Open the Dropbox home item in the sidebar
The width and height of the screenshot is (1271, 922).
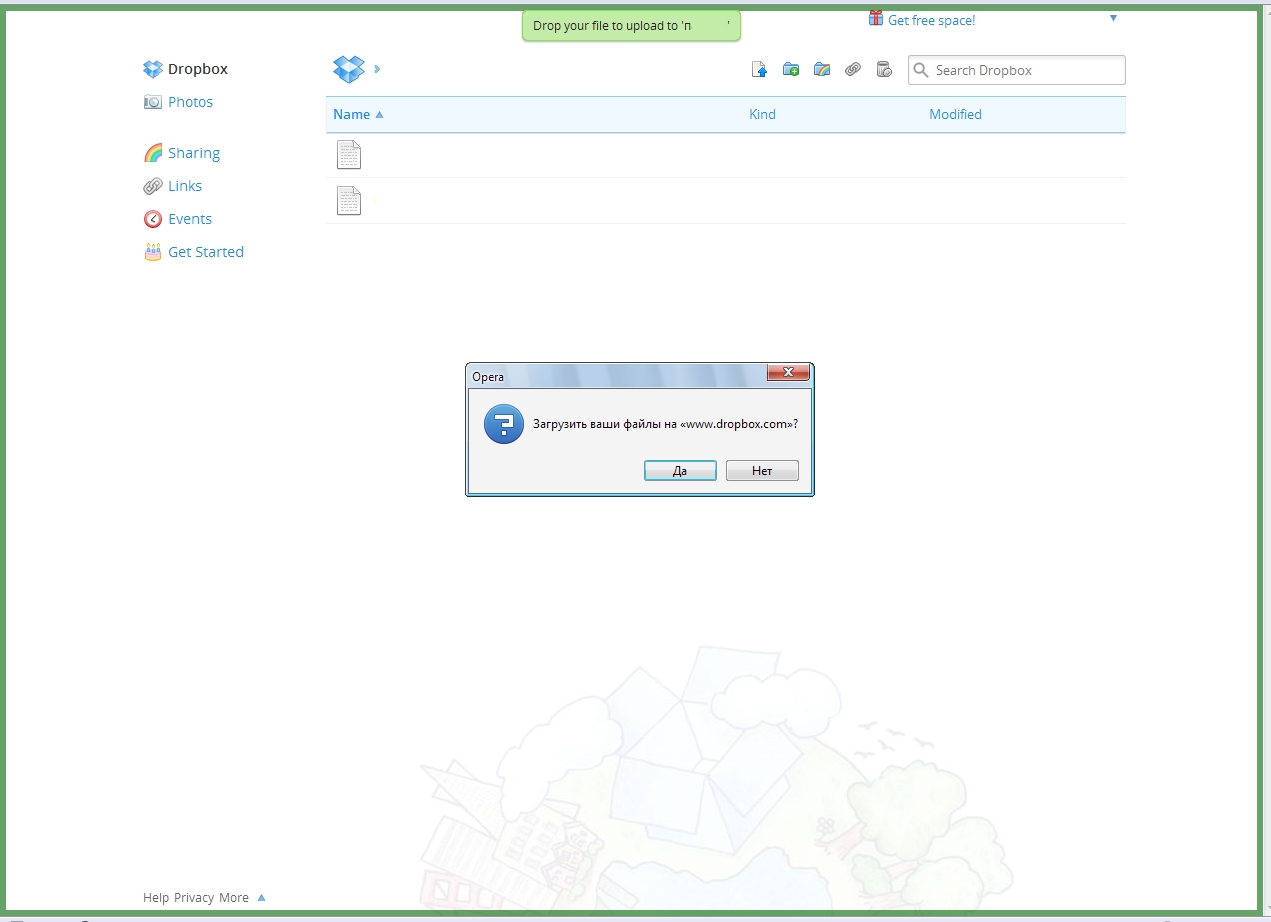[186, 69]
